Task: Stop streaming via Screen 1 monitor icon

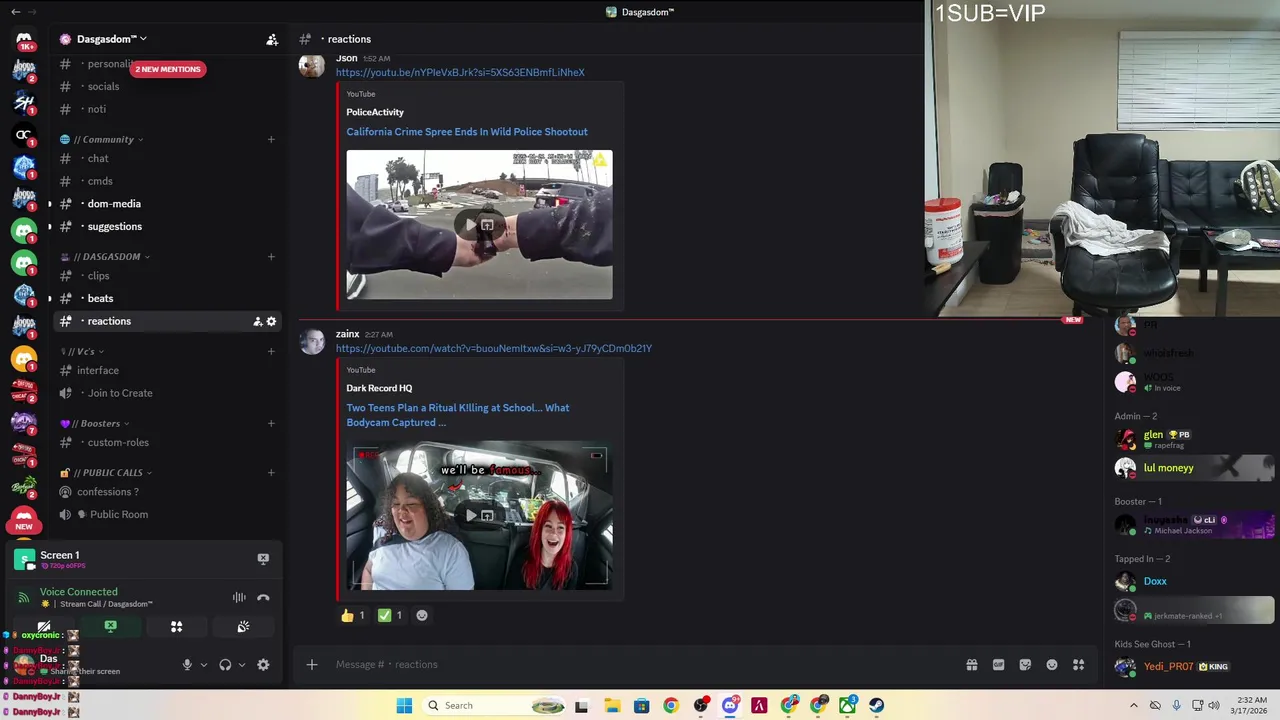Action: [x=263, y=559]
